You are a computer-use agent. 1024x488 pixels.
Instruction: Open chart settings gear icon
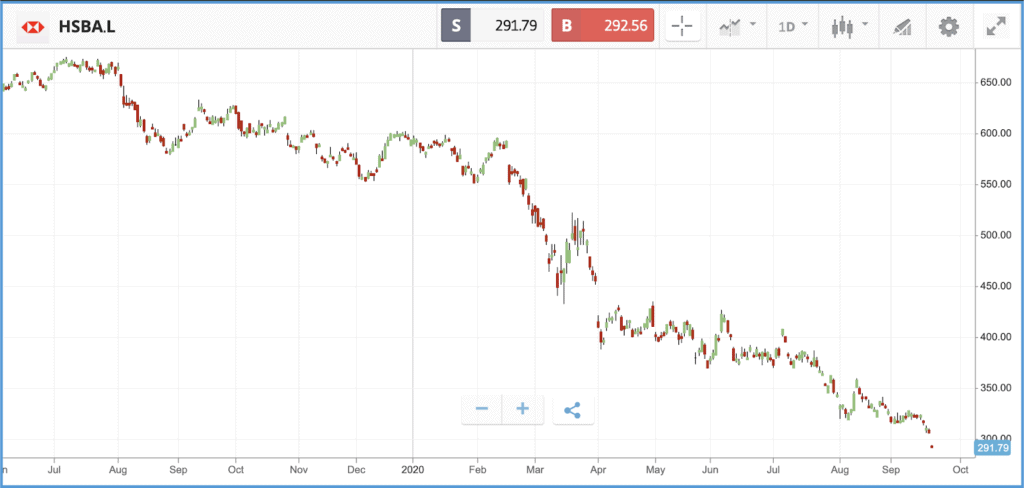click(948, 27)
